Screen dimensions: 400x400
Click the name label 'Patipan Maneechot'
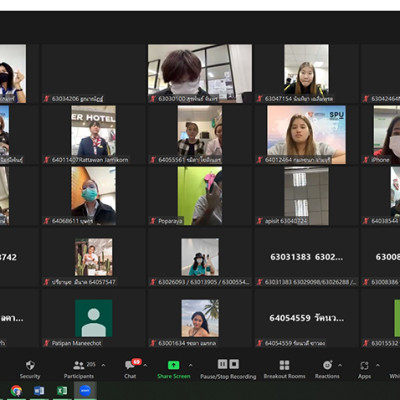click(x=76, y=343)
